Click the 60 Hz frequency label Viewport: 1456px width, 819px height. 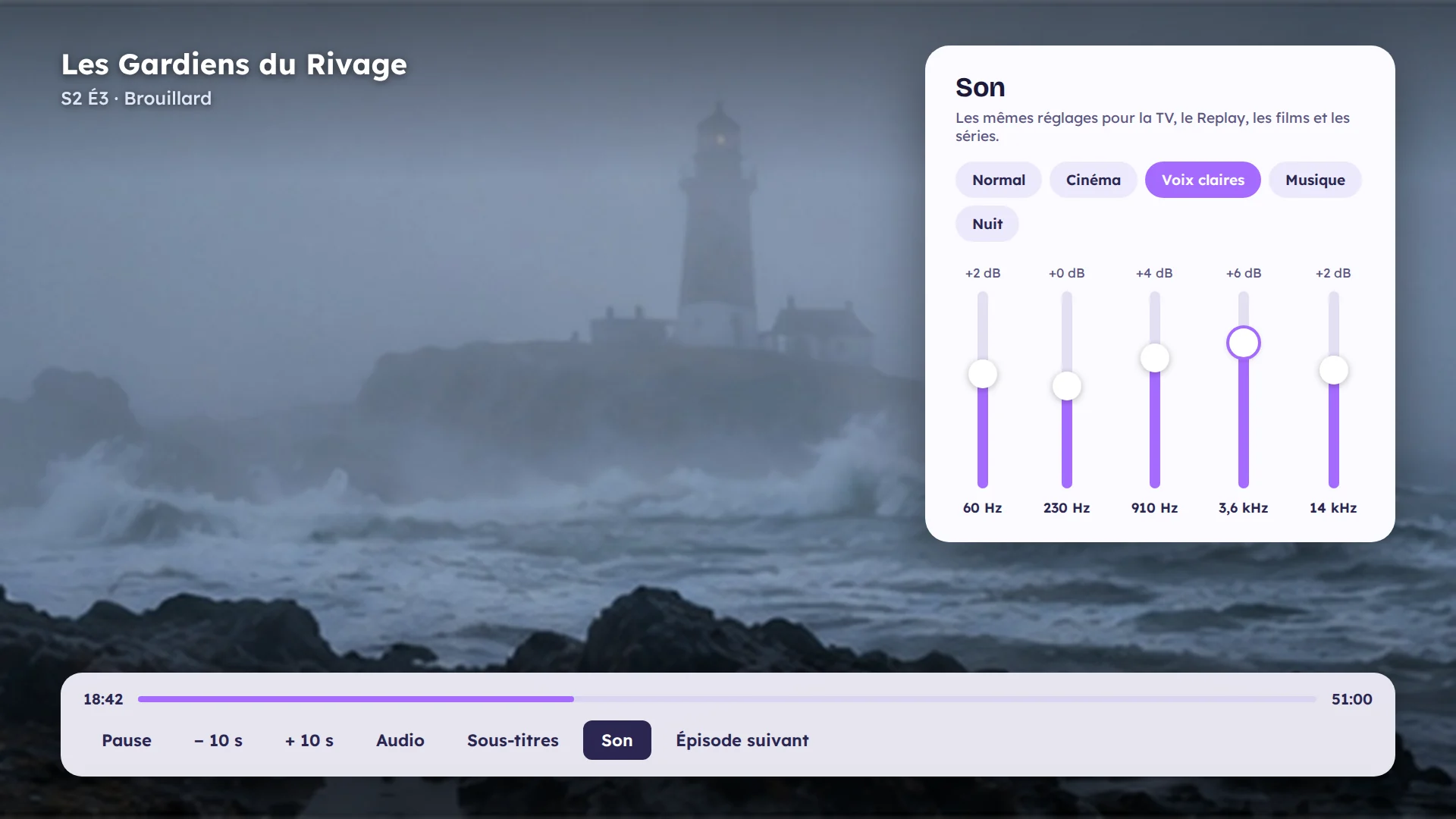pos(983,508)
